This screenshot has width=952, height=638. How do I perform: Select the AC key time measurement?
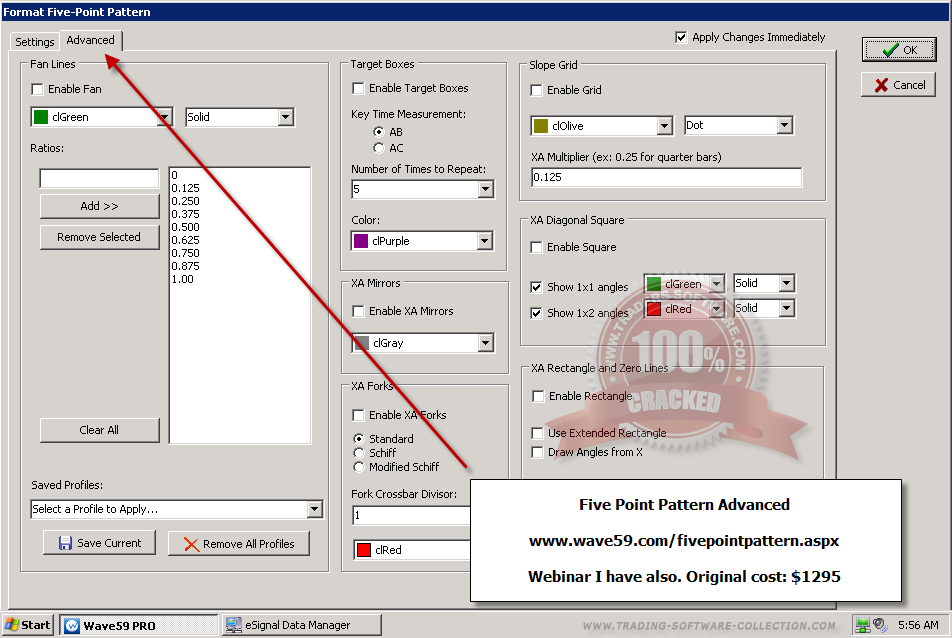coord(379,148)
